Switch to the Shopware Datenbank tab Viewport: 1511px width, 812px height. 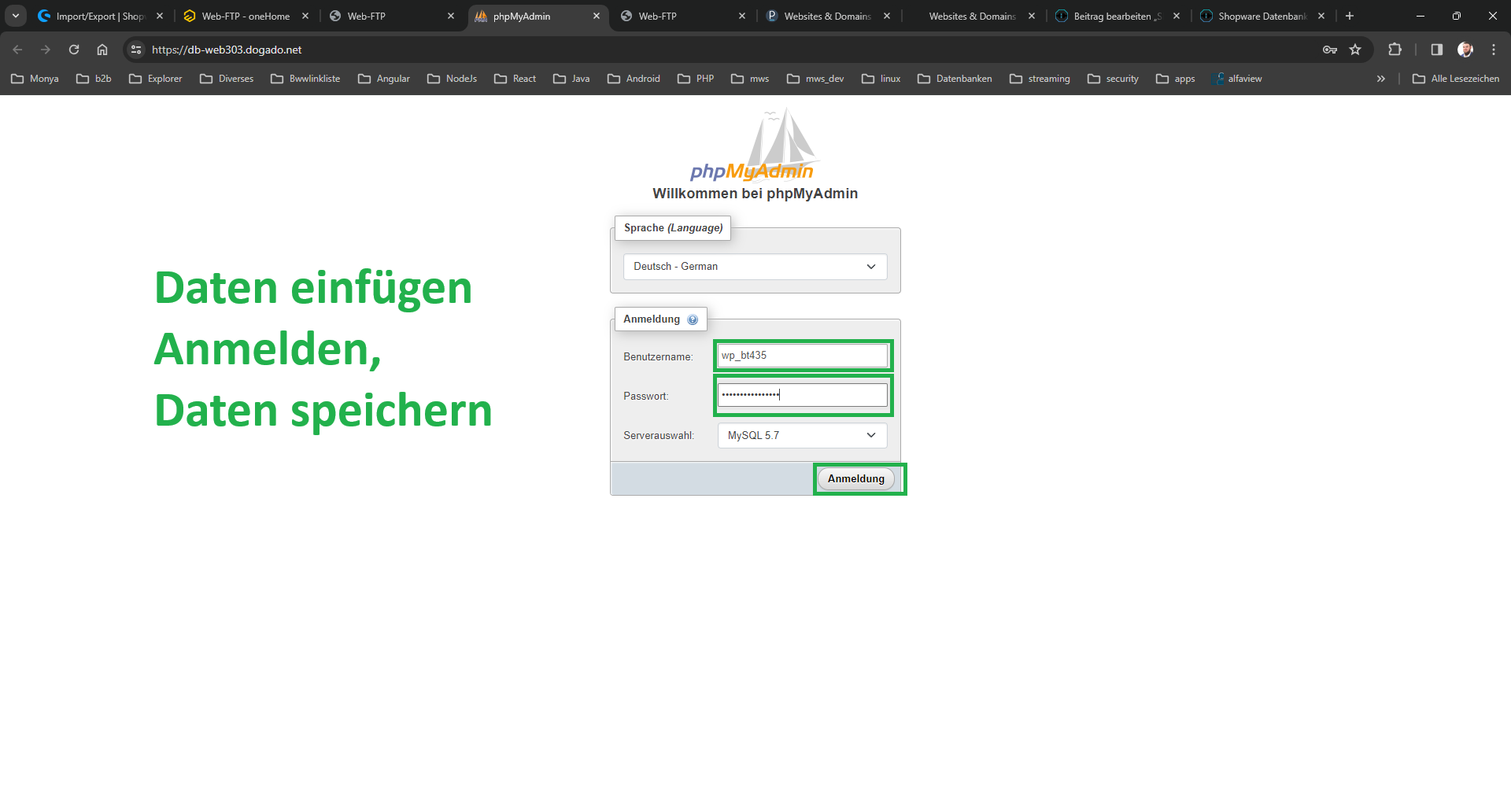1261,16
